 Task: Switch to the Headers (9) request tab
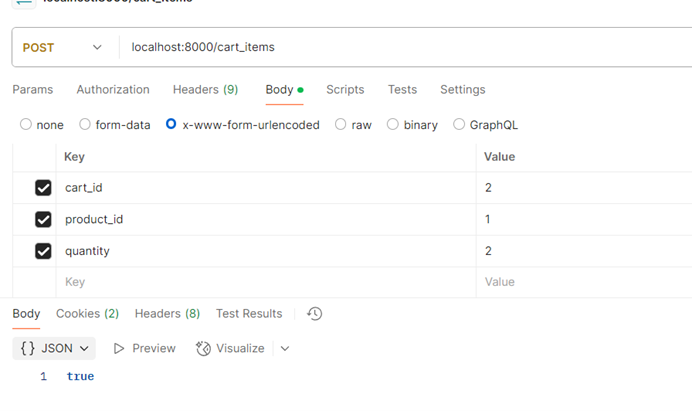205,90
